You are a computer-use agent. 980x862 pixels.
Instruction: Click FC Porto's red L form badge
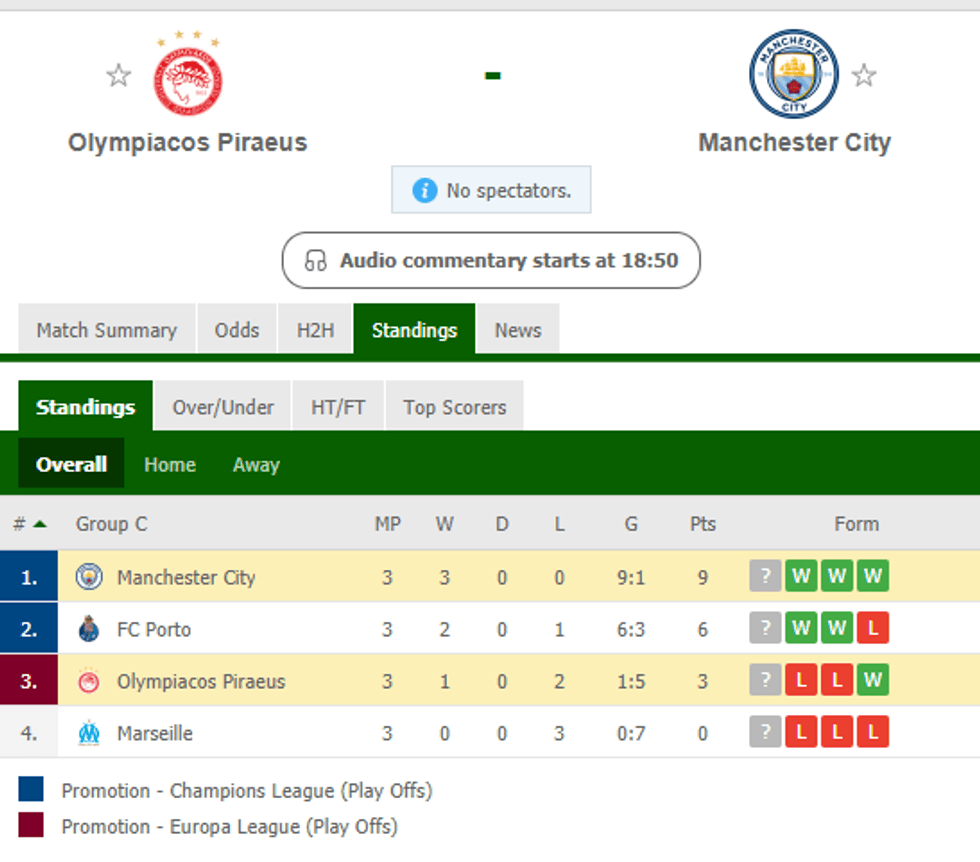872,629
